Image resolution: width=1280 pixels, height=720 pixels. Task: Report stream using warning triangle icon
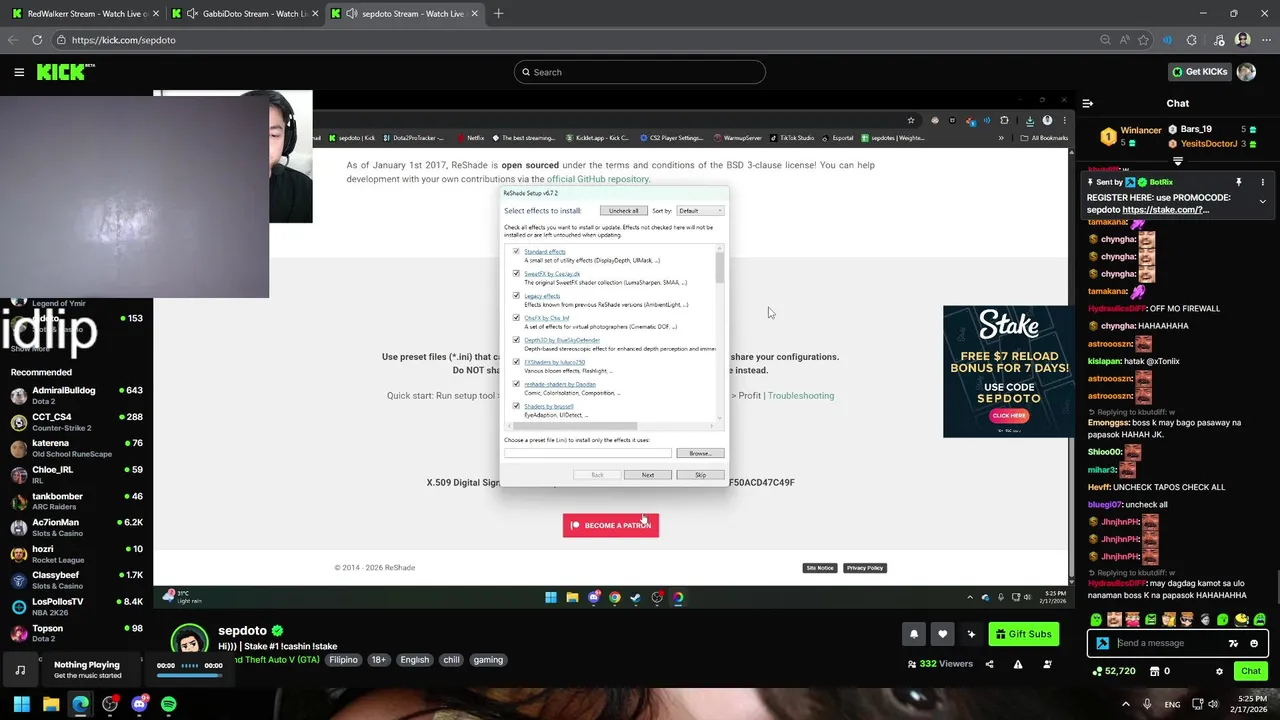click(1018, 664)
